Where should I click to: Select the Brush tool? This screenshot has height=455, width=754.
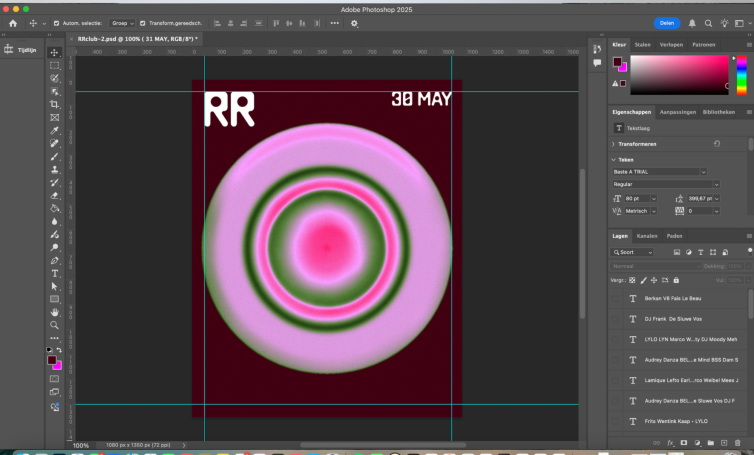[x=55, y=156]
